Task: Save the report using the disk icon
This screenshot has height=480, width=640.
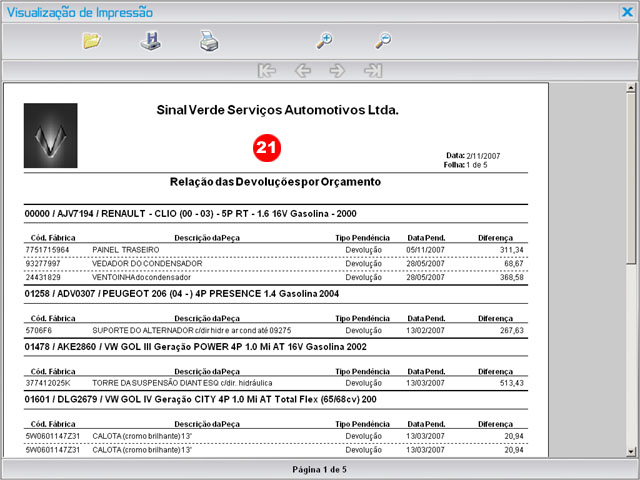Action: point(151,41)
